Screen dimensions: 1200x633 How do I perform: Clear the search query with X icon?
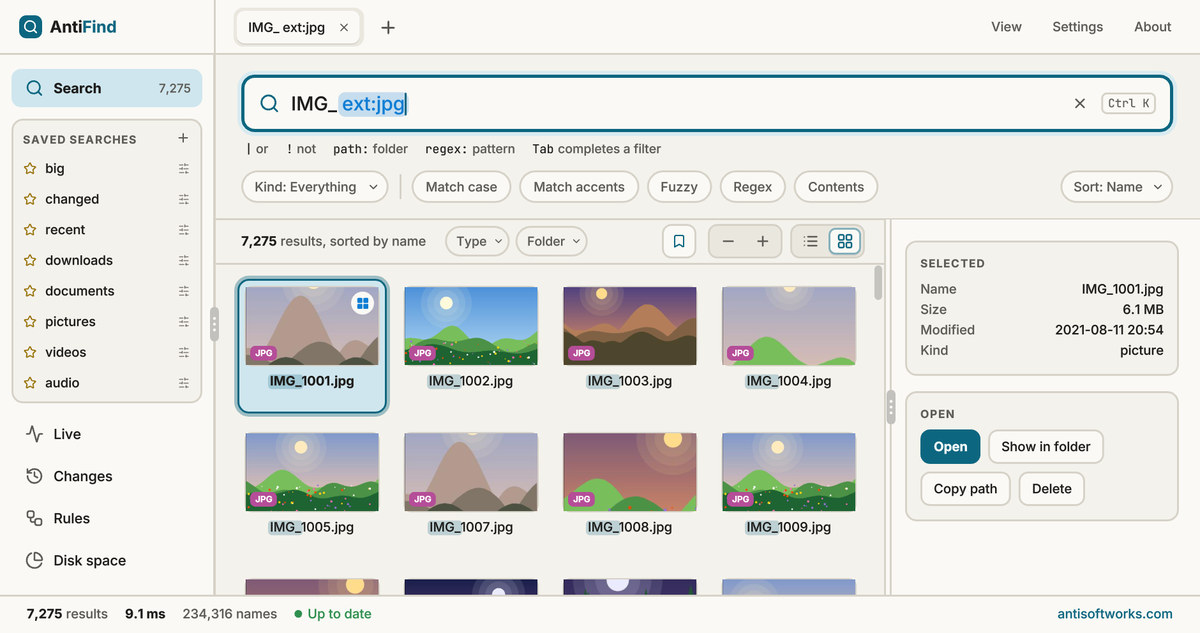pyautogui.click(x=1080, y=103)
